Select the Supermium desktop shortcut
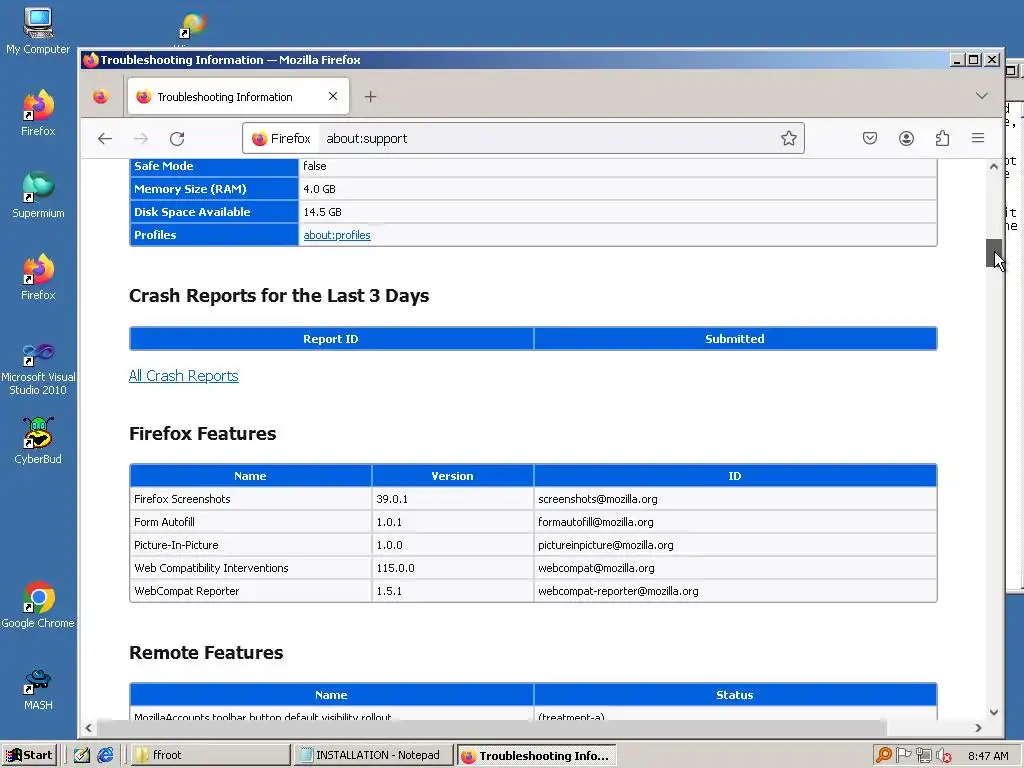 [38, 195]
